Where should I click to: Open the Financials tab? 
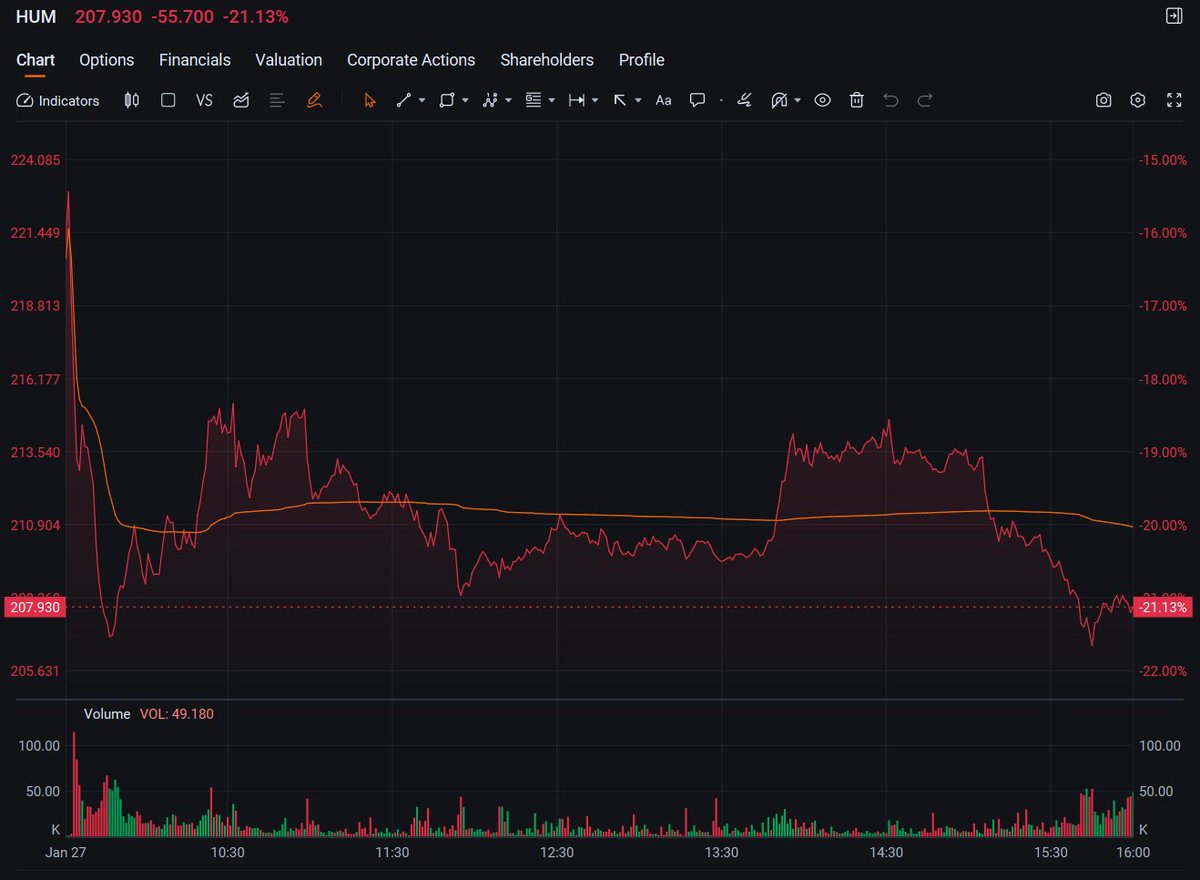click(195, 60)
